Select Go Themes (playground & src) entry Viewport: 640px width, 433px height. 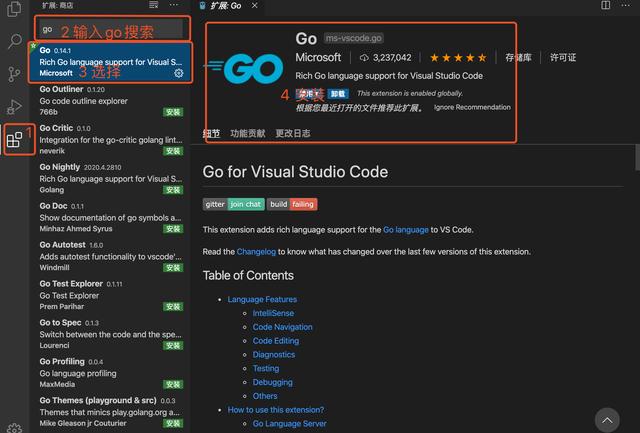point(110,412)
